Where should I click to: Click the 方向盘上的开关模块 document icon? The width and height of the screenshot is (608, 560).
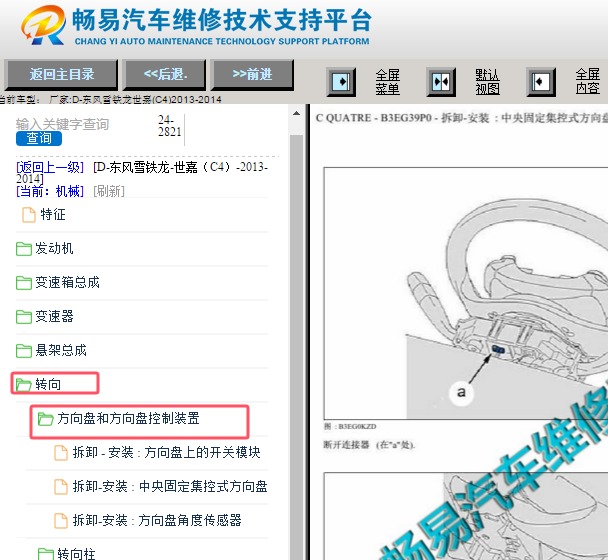[x=60, y=453]
